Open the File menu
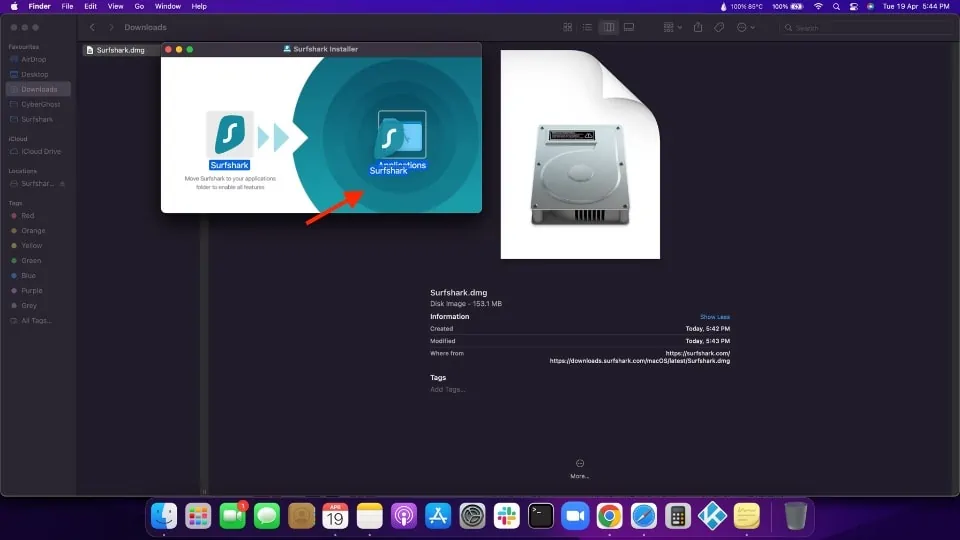This screenshot has width=960, height=540. [67, 7]
